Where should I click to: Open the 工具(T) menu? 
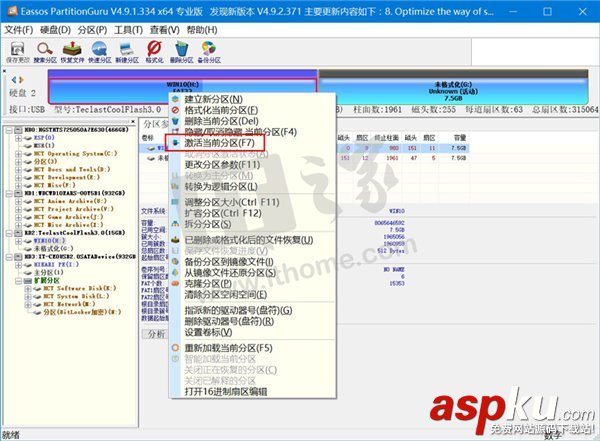coord(128,30)
